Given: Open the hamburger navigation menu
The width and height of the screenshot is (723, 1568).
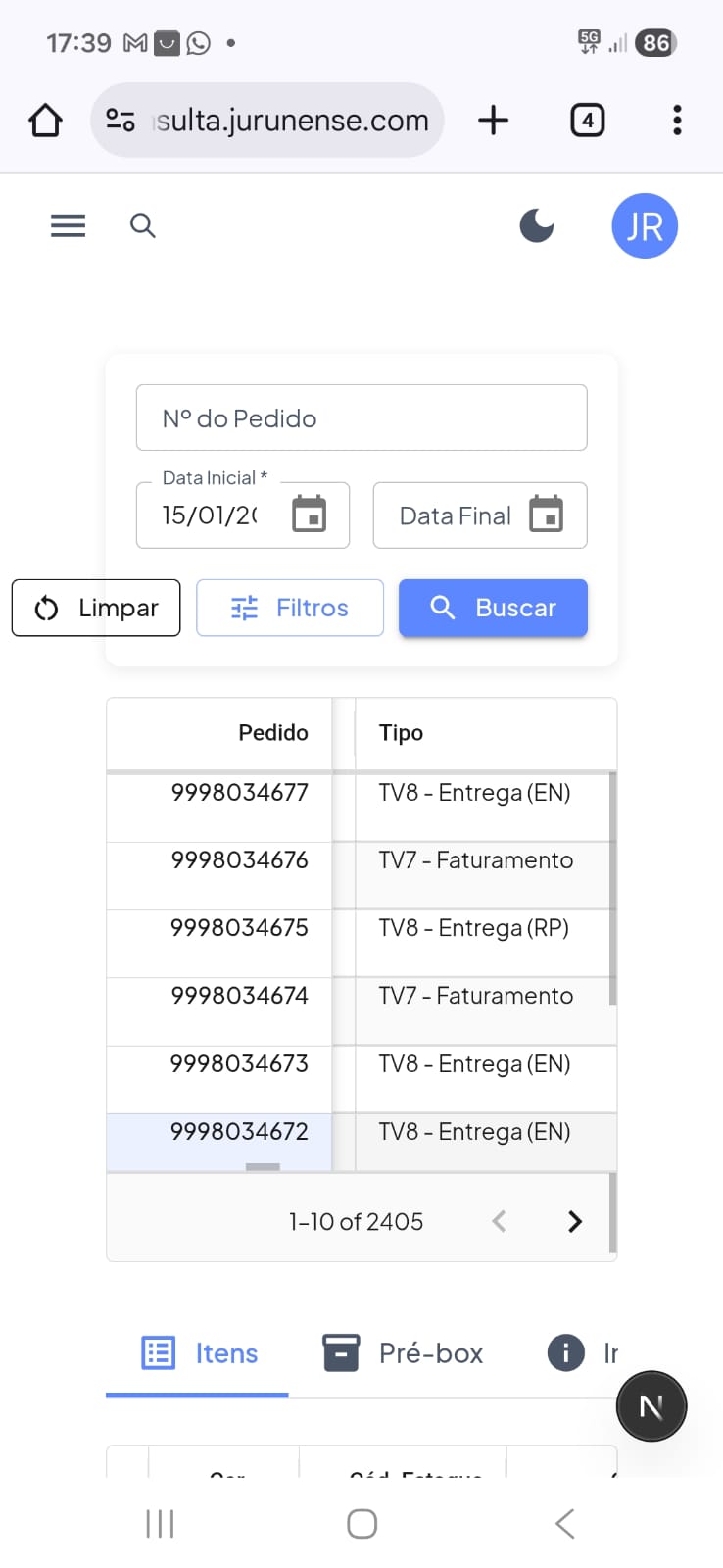Looking at the screenshot, I should point(68,225).
